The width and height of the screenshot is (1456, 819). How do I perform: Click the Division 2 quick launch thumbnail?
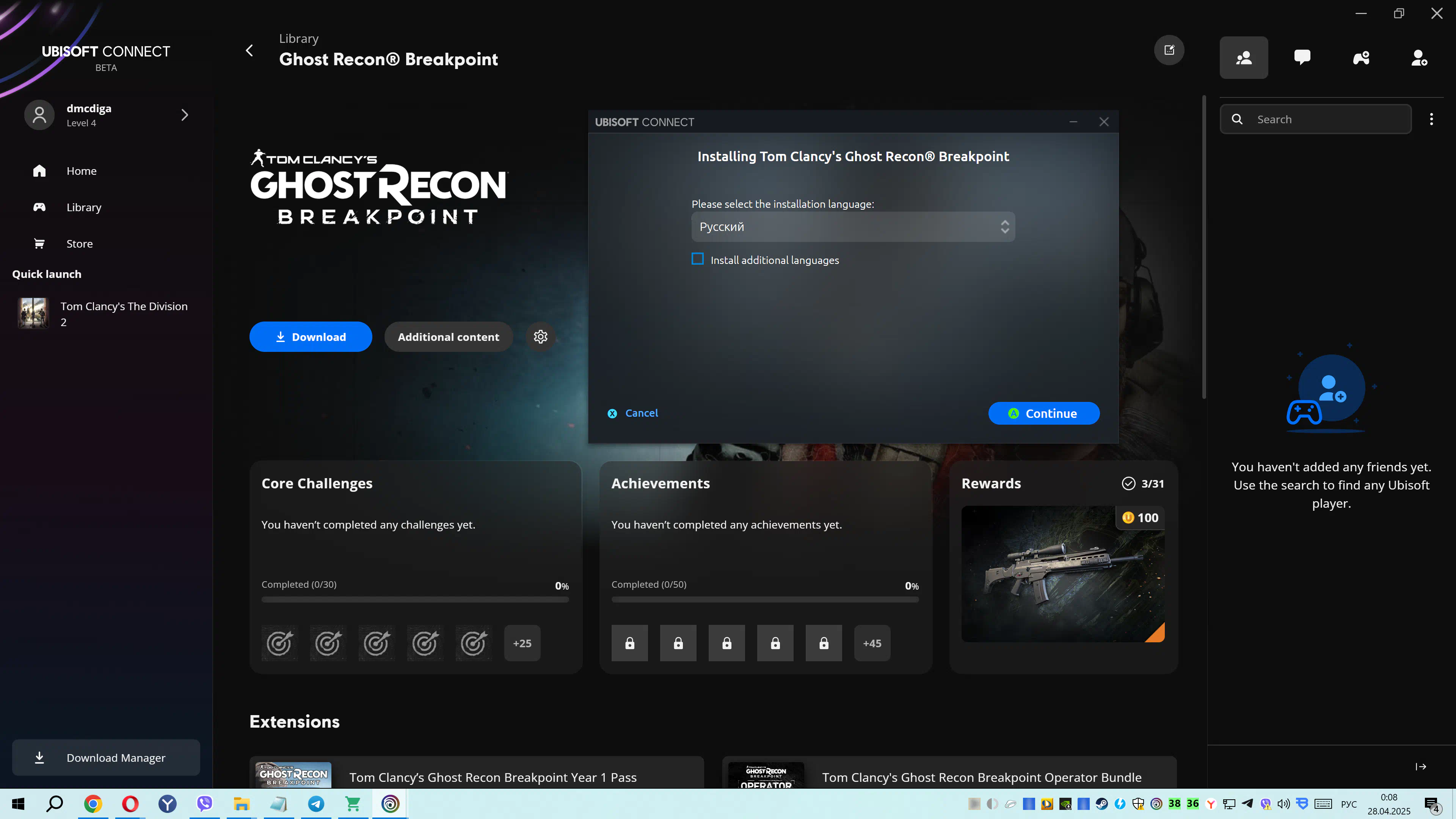(33, 313)
